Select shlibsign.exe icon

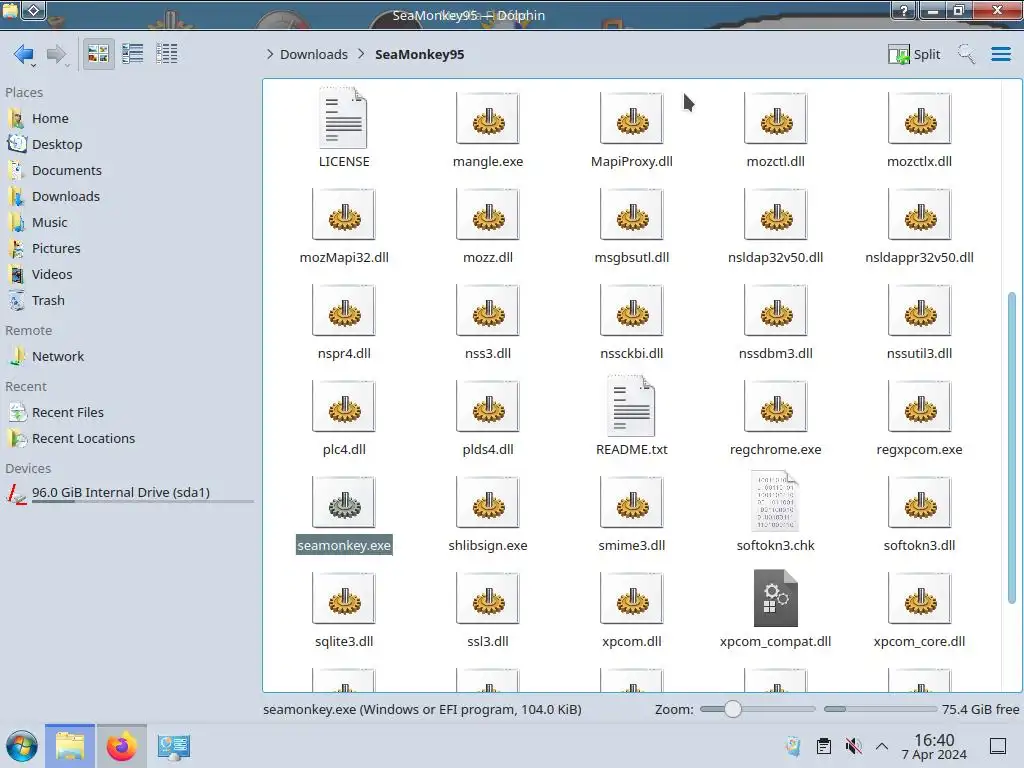pyautogui.click(x=488, y=502)
